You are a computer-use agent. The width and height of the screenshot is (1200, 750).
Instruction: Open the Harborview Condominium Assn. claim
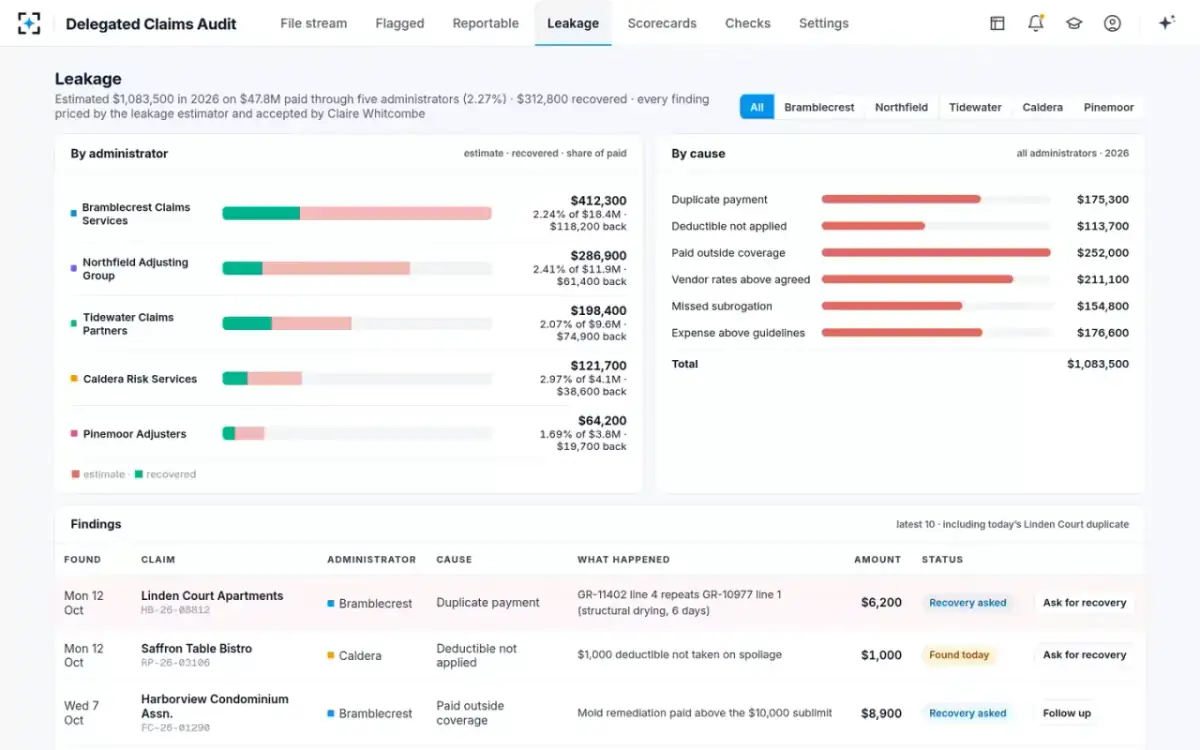point(214,706)
